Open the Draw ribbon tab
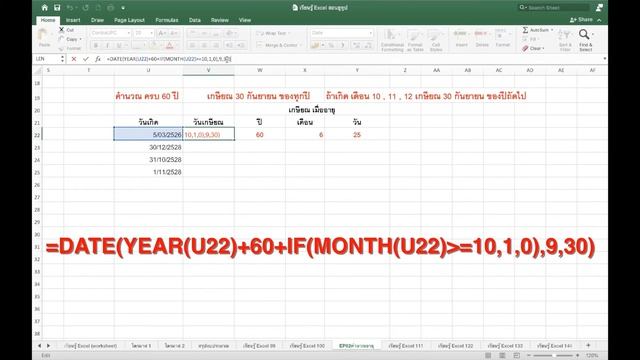This screenshot has width=640, height=360. click(x=97, y=20)
